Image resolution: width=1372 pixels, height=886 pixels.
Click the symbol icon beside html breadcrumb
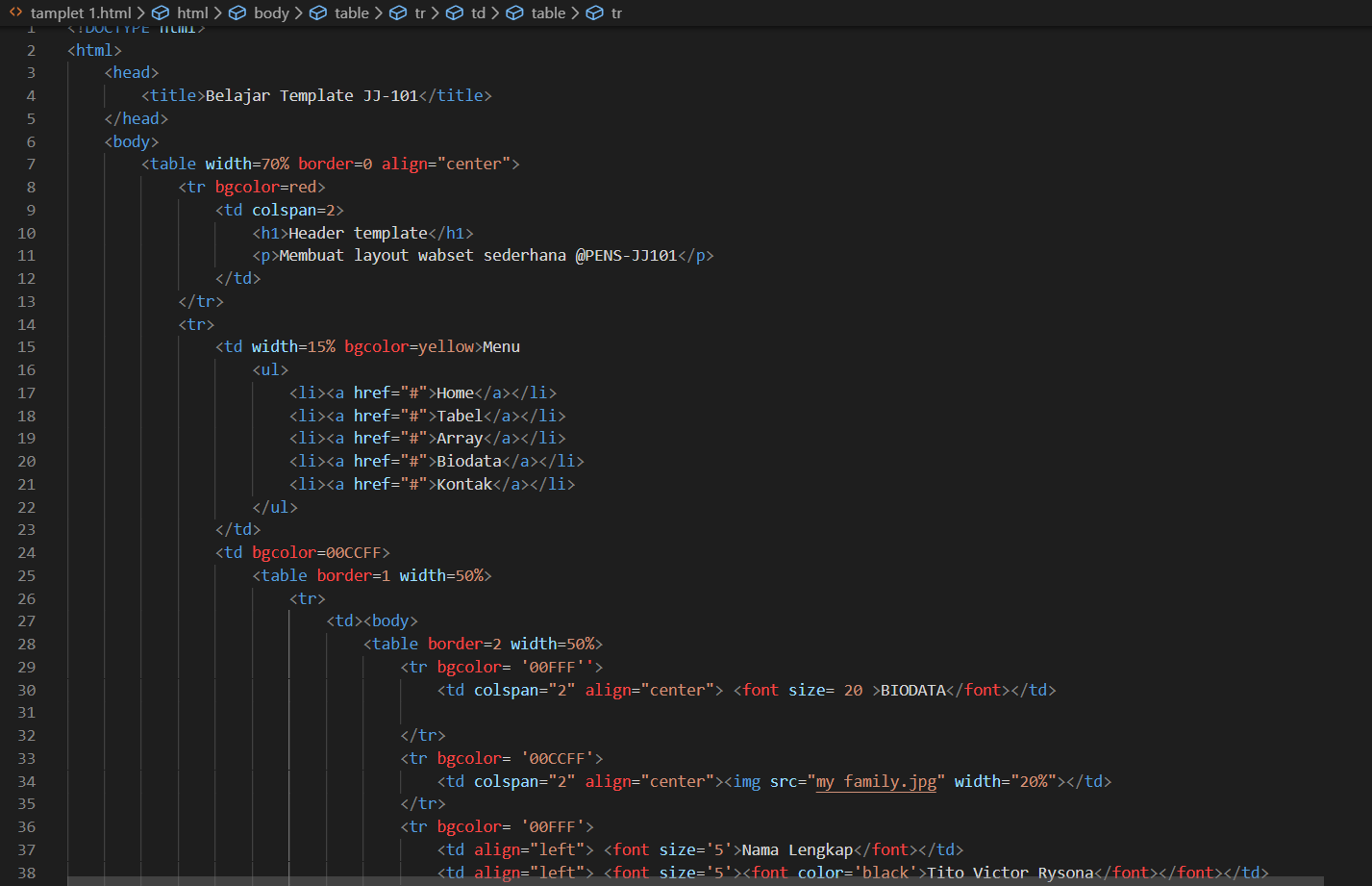[161, 13]
